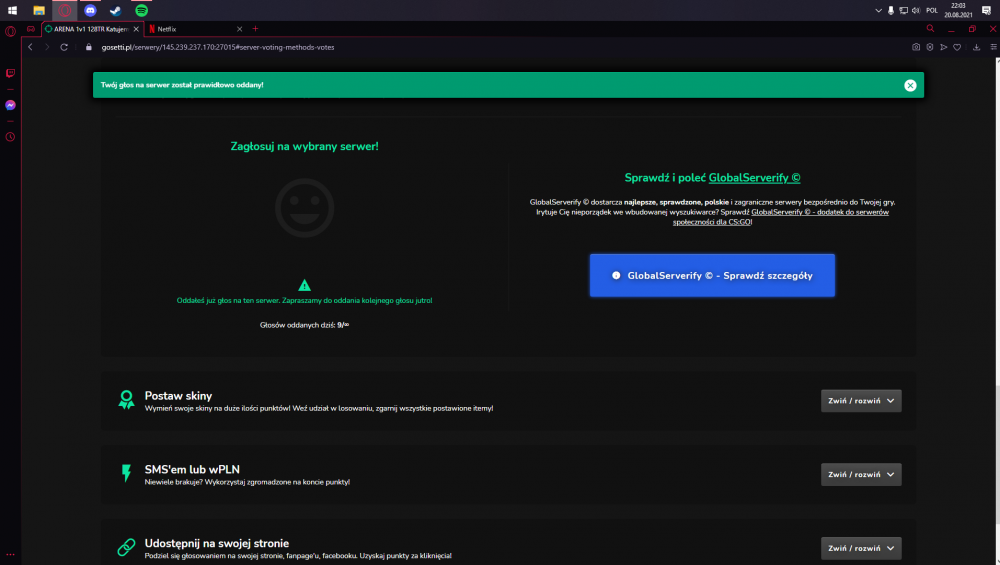This screenshot has height=565, width=1000.
Task: Switch to the Netflix tab
Action: [195, 29]
